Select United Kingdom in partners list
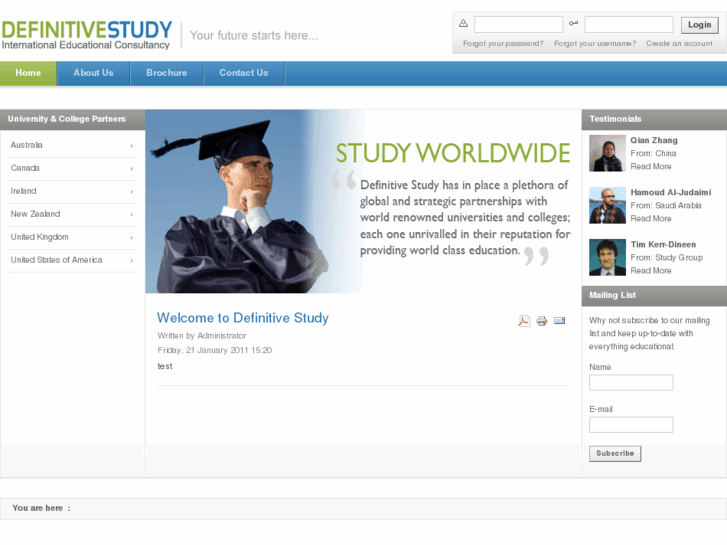Screen dimensions: 727x545 39,237
